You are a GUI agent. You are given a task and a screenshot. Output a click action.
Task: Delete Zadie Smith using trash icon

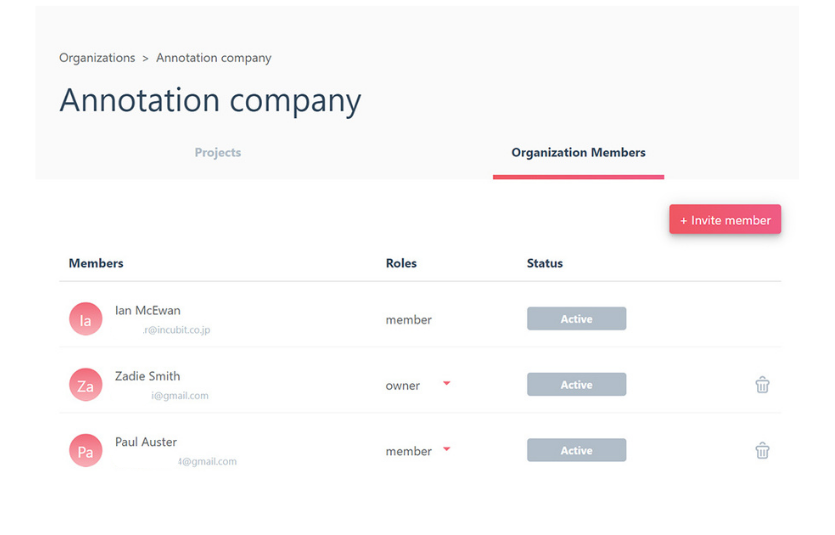pos(762,385)
